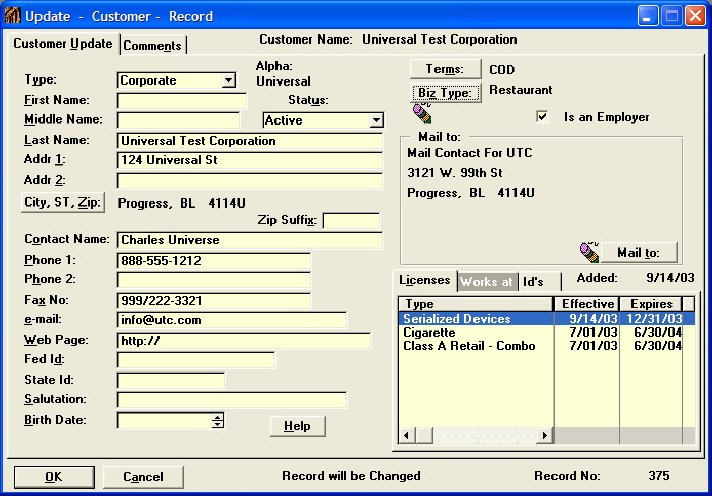The width and height of the screenshot is (712, 496).
Task: Open the City, ST, Zip lookup button
Action: (63, 203)
